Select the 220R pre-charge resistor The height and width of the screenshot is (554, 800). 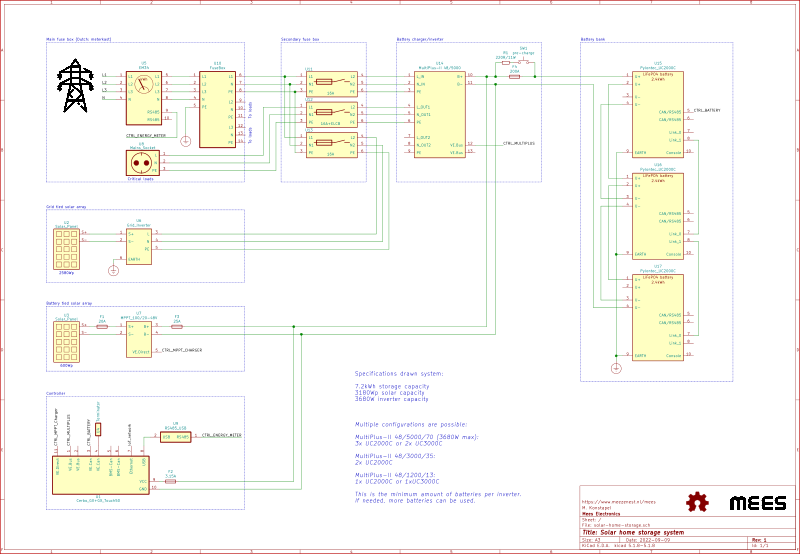(x=506, y=63)
